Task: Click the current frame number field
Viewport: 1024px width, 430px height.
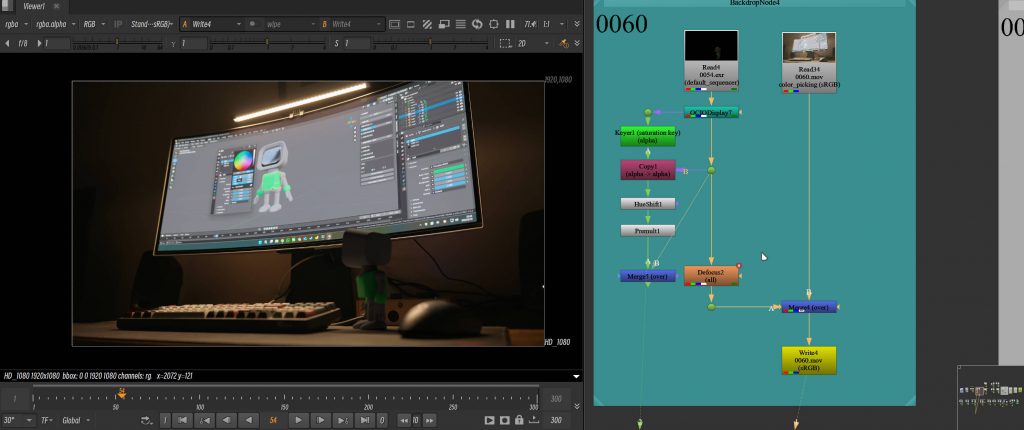Action: (x=273, y=420)
